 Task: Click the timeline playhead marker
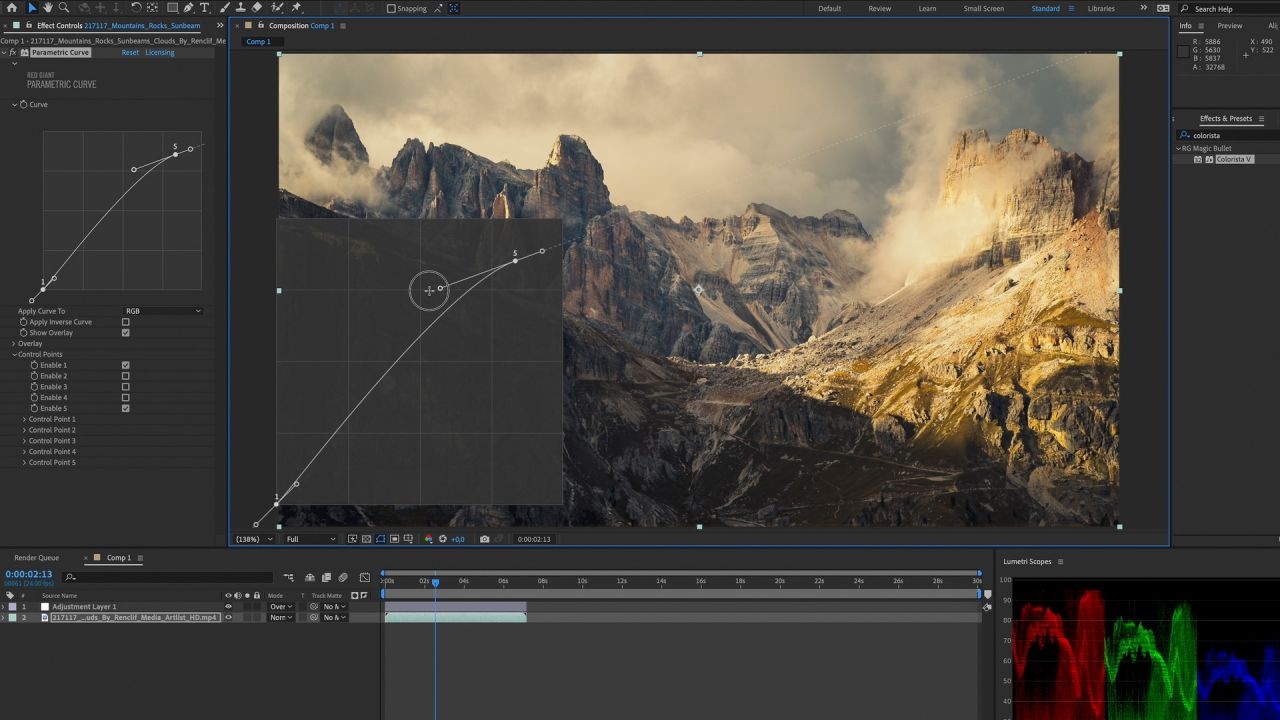435,582
